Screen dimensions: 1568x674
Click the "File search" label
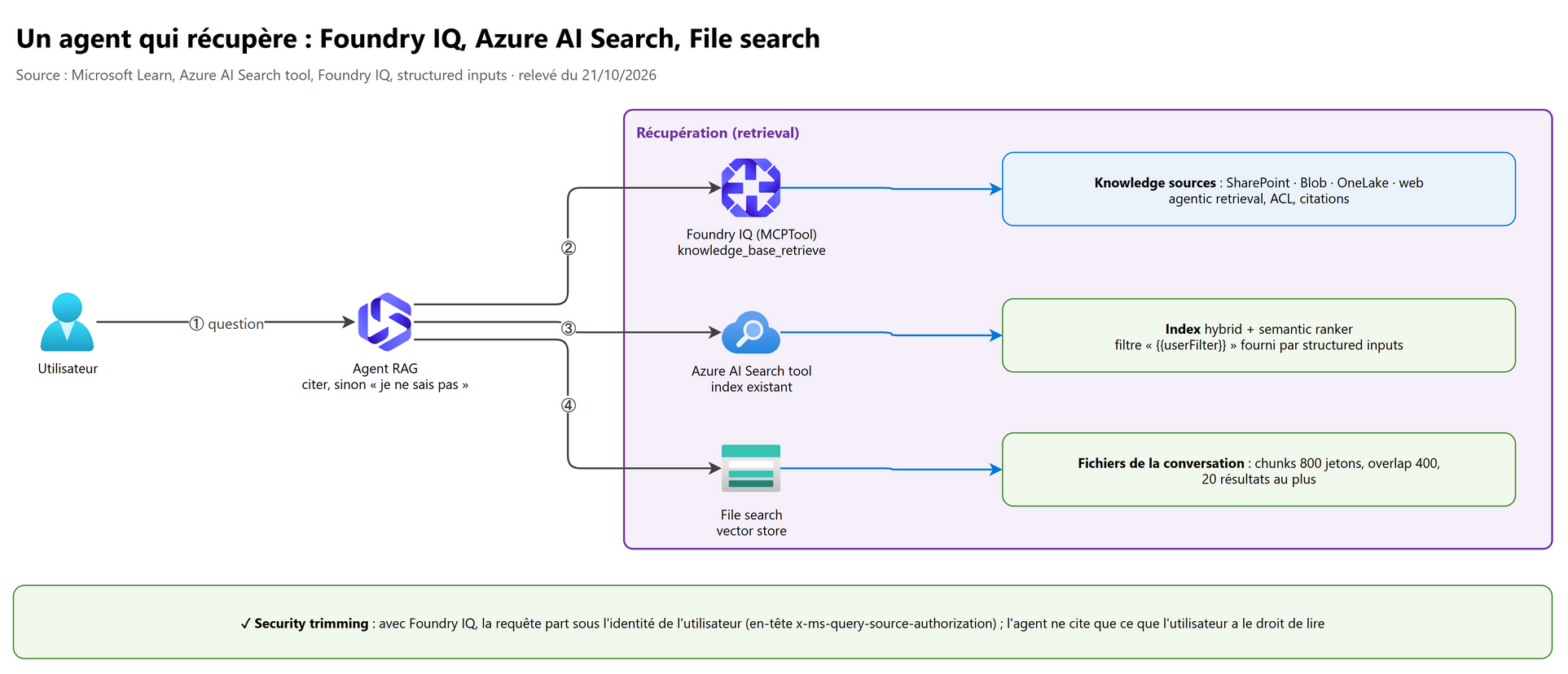pos(752,515)
